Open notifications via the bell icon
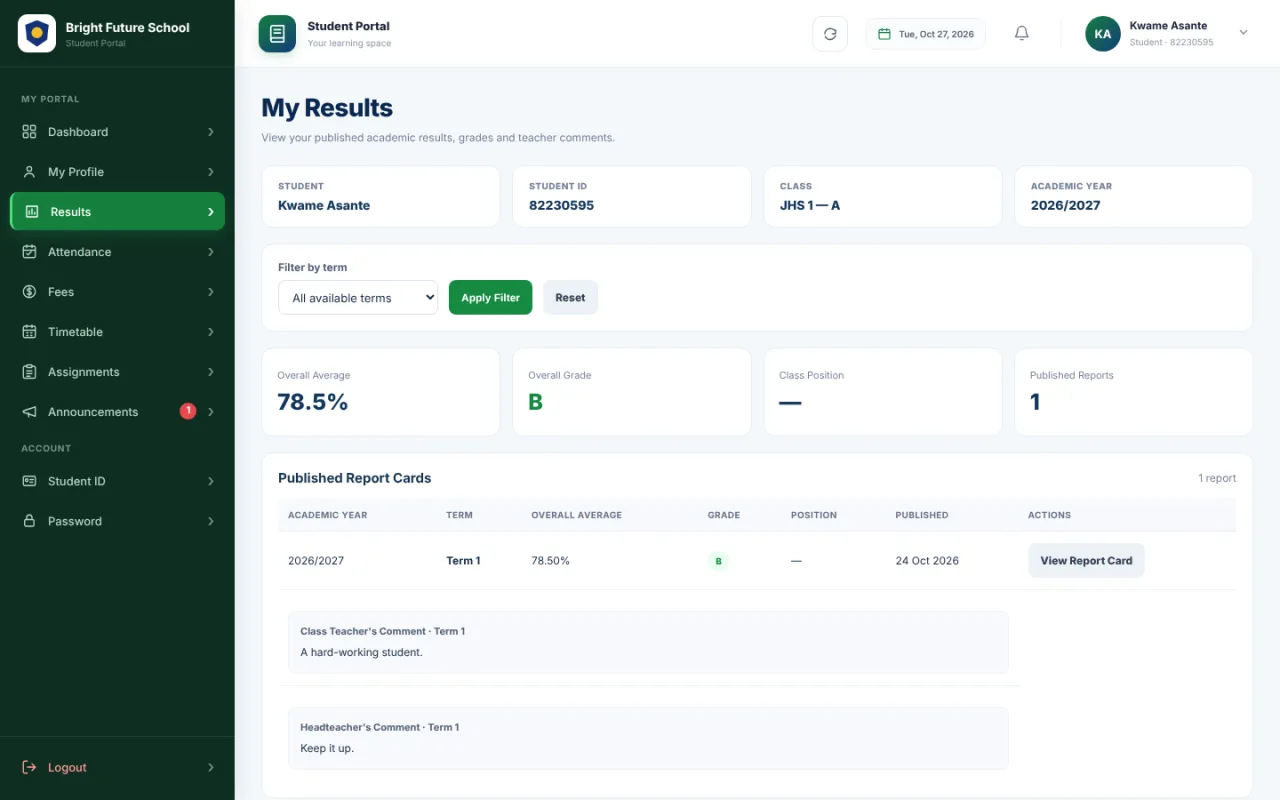1280x800 pixels. pos(1022,34)
